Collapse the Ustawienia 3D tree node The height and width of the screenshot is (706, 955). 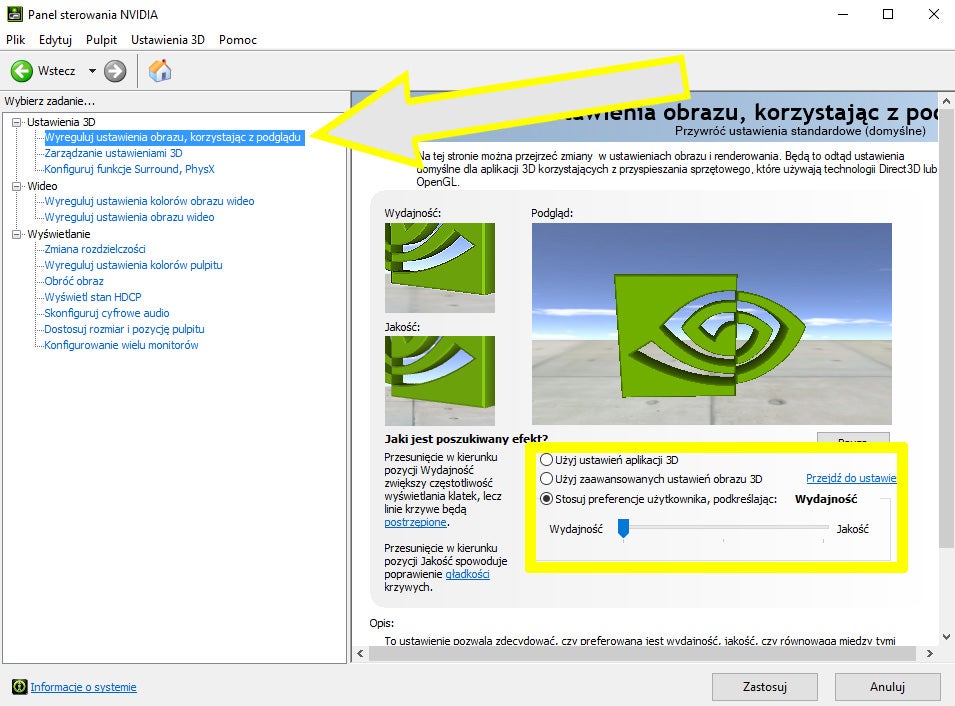tap(16, 122)
